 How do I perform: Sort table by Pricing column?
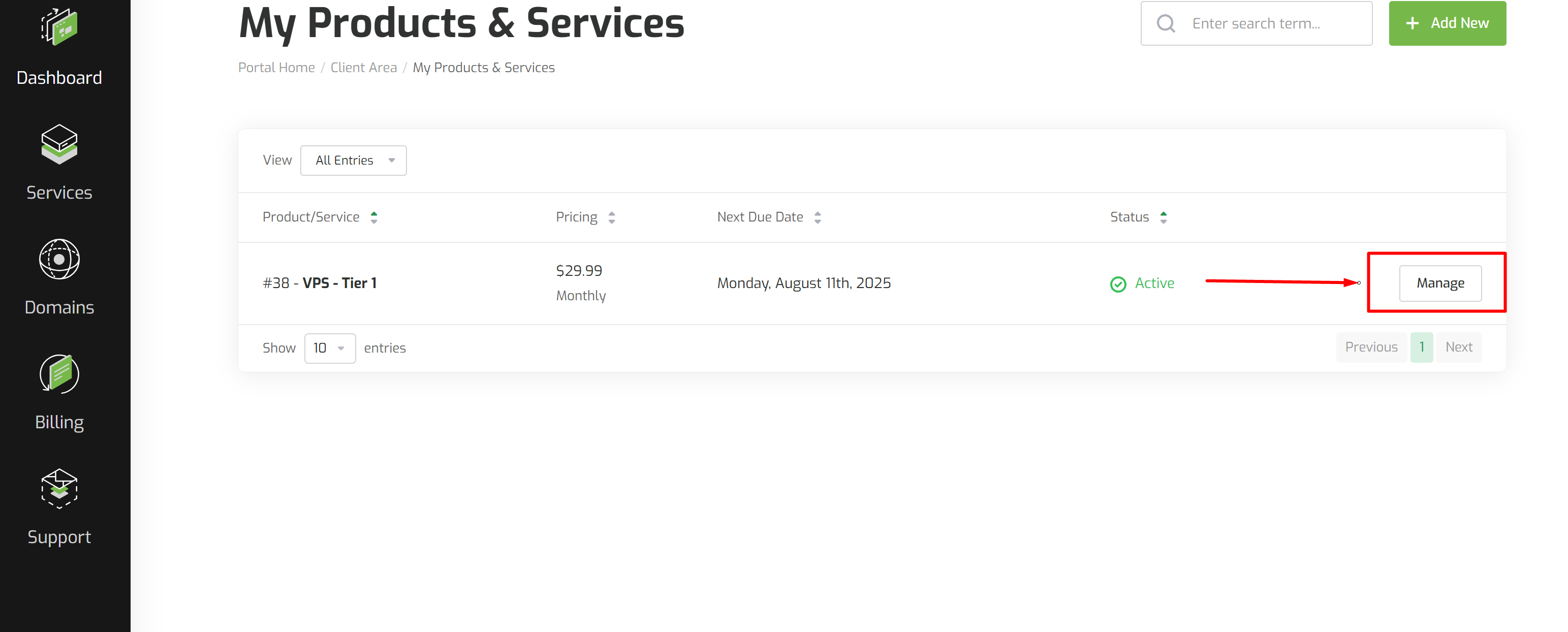click(x=611, y=217)
